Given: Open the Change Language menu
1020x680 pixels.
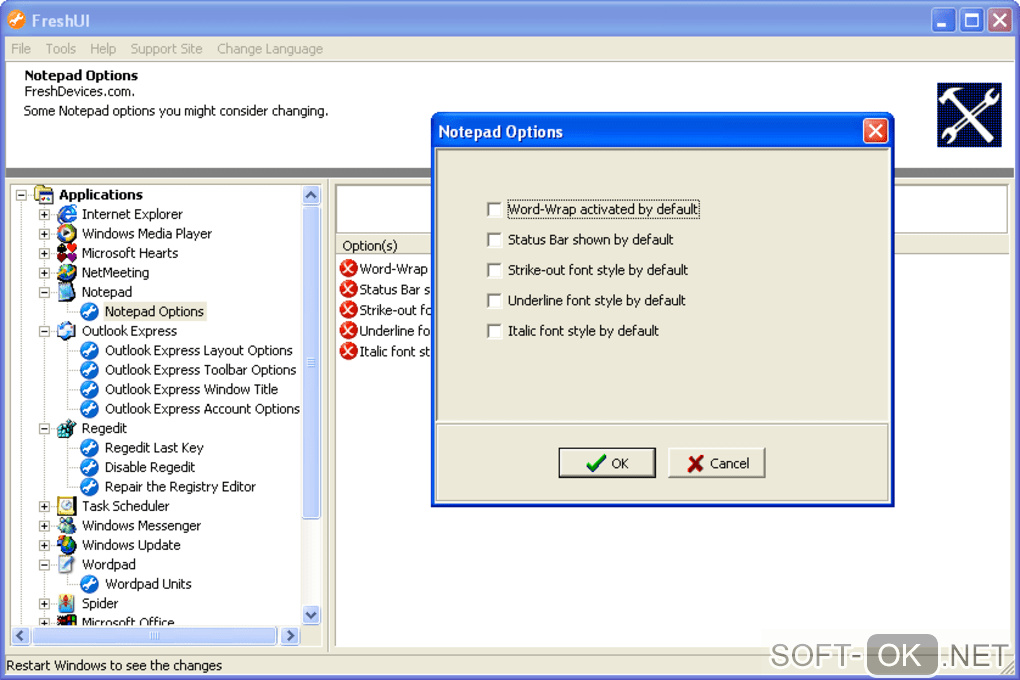Looking at the screenshot, I should tap(270, 49).
